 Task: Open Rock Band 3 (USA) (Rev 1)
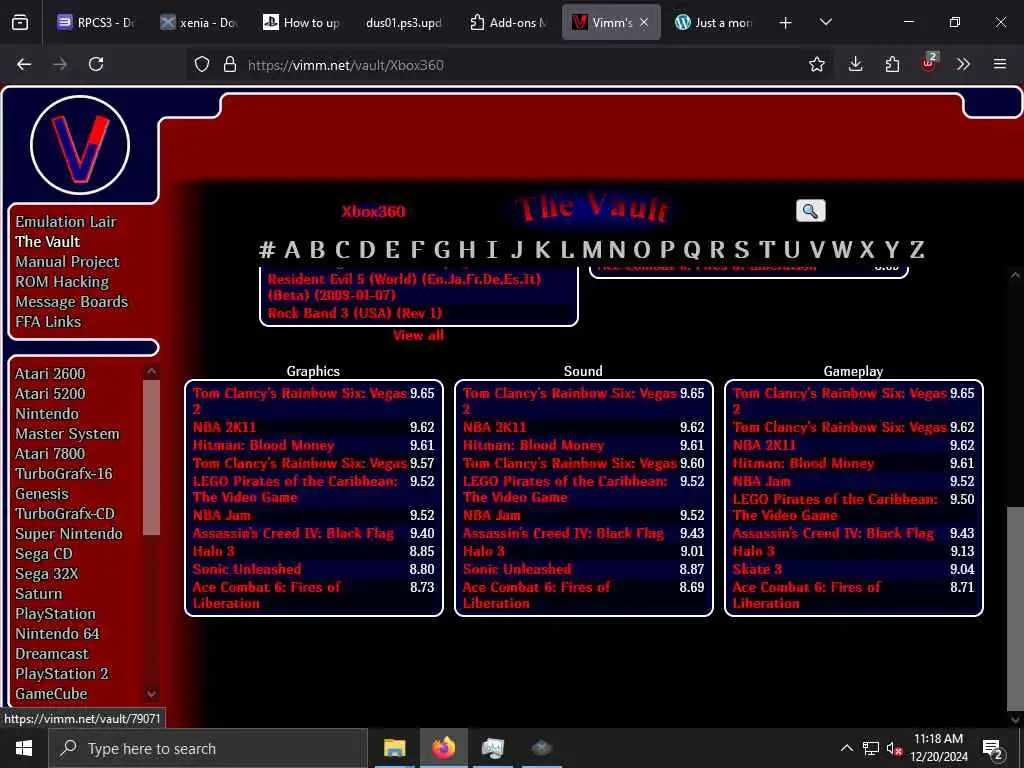click(355, 313)
